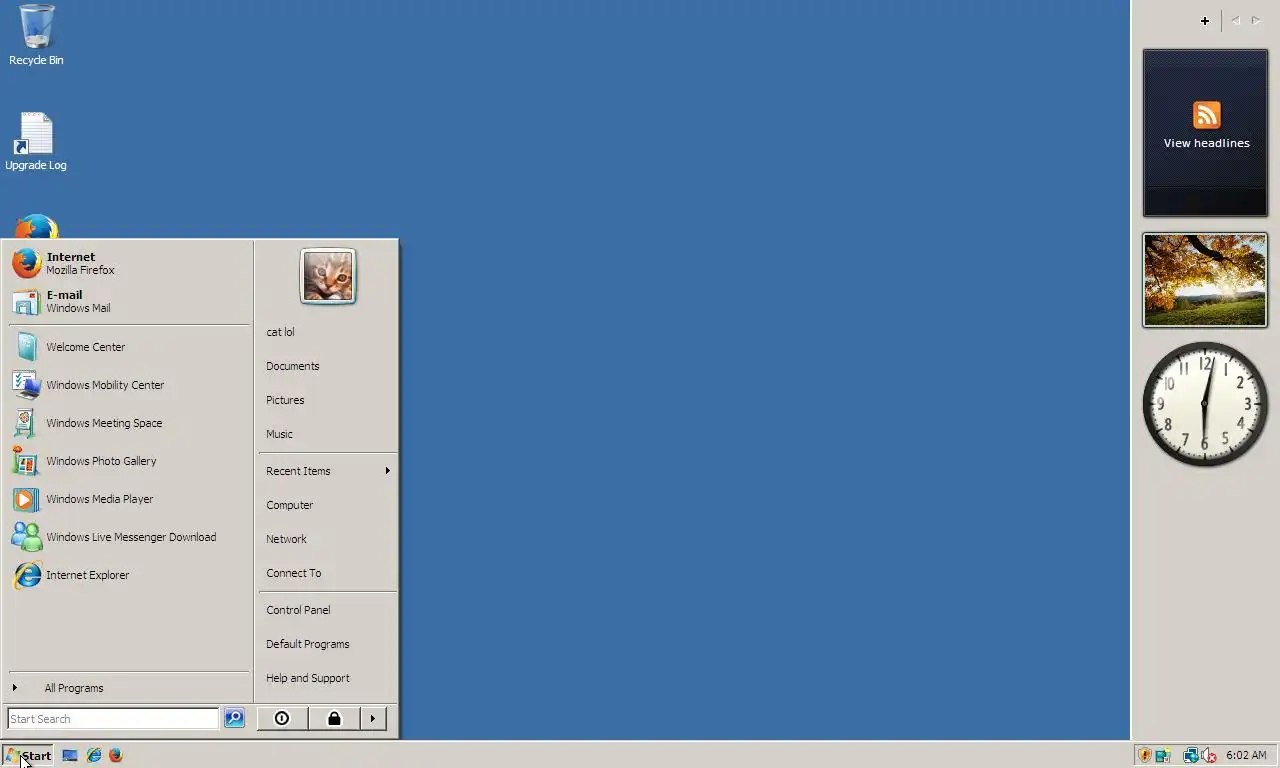Open Windows Photo Gallery
The image size is (1280, 768).
[x=128, y=461]
